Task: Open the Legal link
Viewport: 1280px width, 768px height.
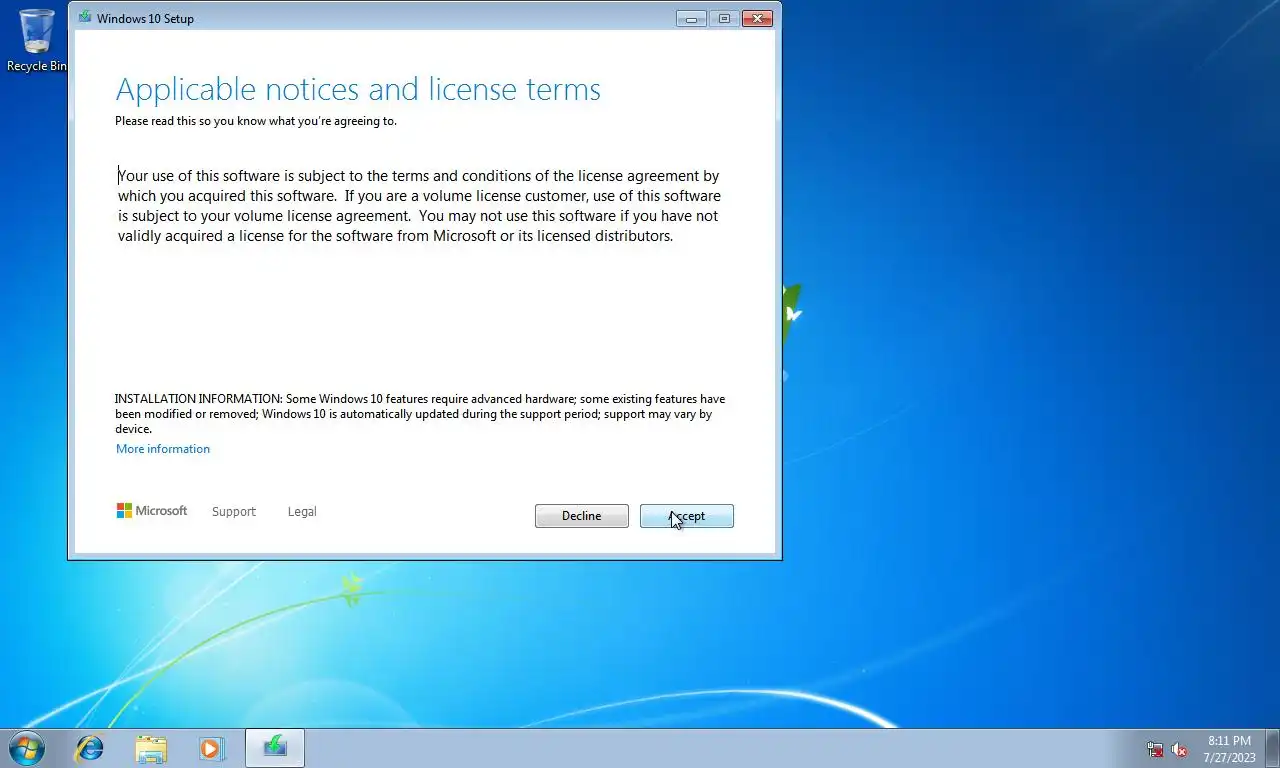Action: [302, 511]
